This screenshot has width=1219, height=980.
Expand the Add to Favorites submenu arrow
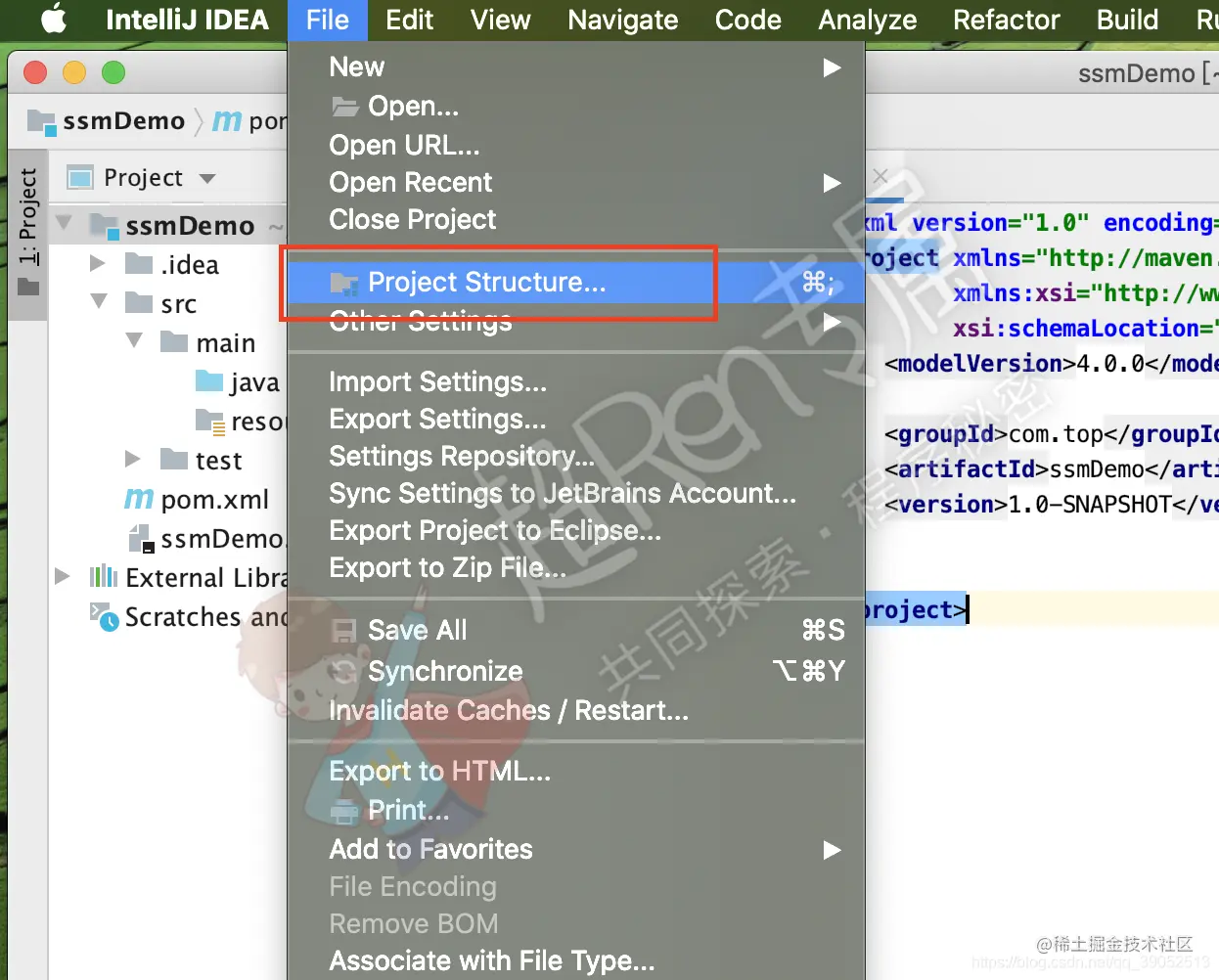[x=832, y=850]
